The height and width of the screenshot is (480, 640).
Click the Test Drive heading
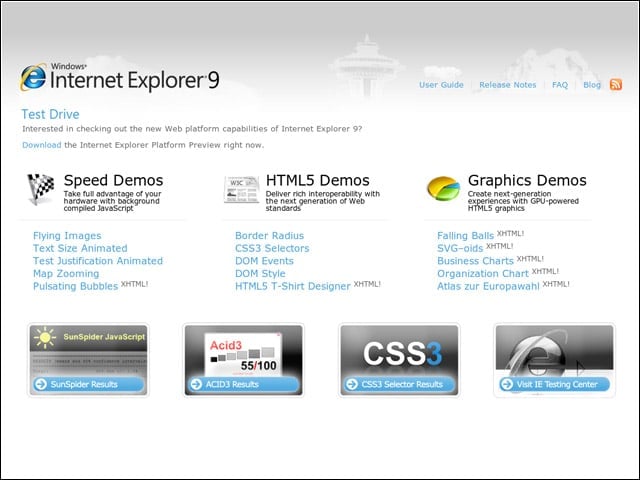point(50,114)
